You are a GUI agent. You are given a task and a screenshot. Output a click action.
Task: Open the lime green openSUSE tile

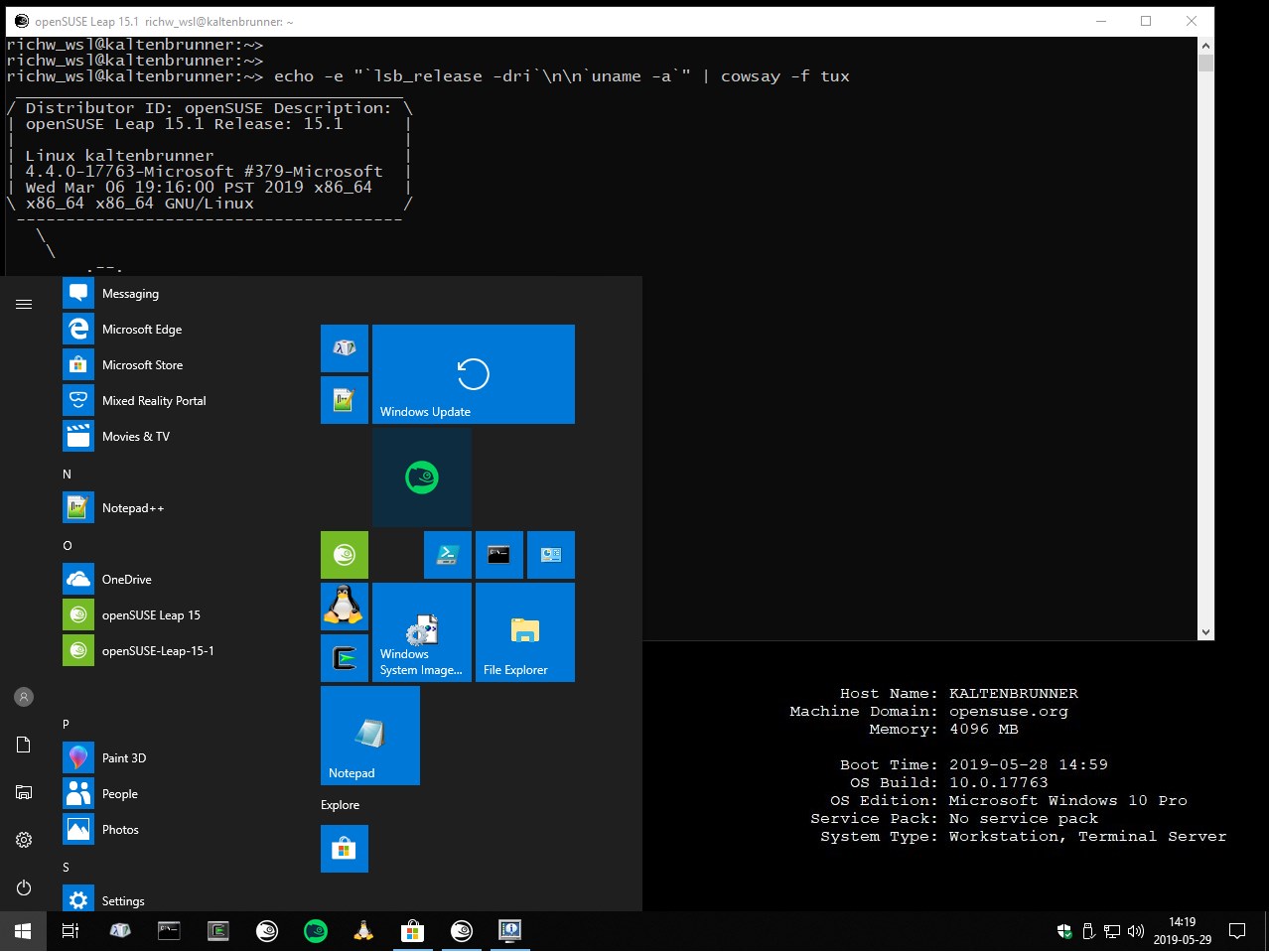(x=345, y=555)
